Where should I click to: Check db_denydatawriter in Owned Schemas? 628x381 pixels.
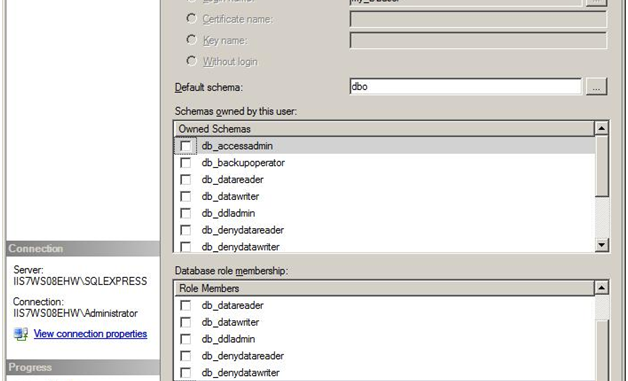(x=185, y=246)
